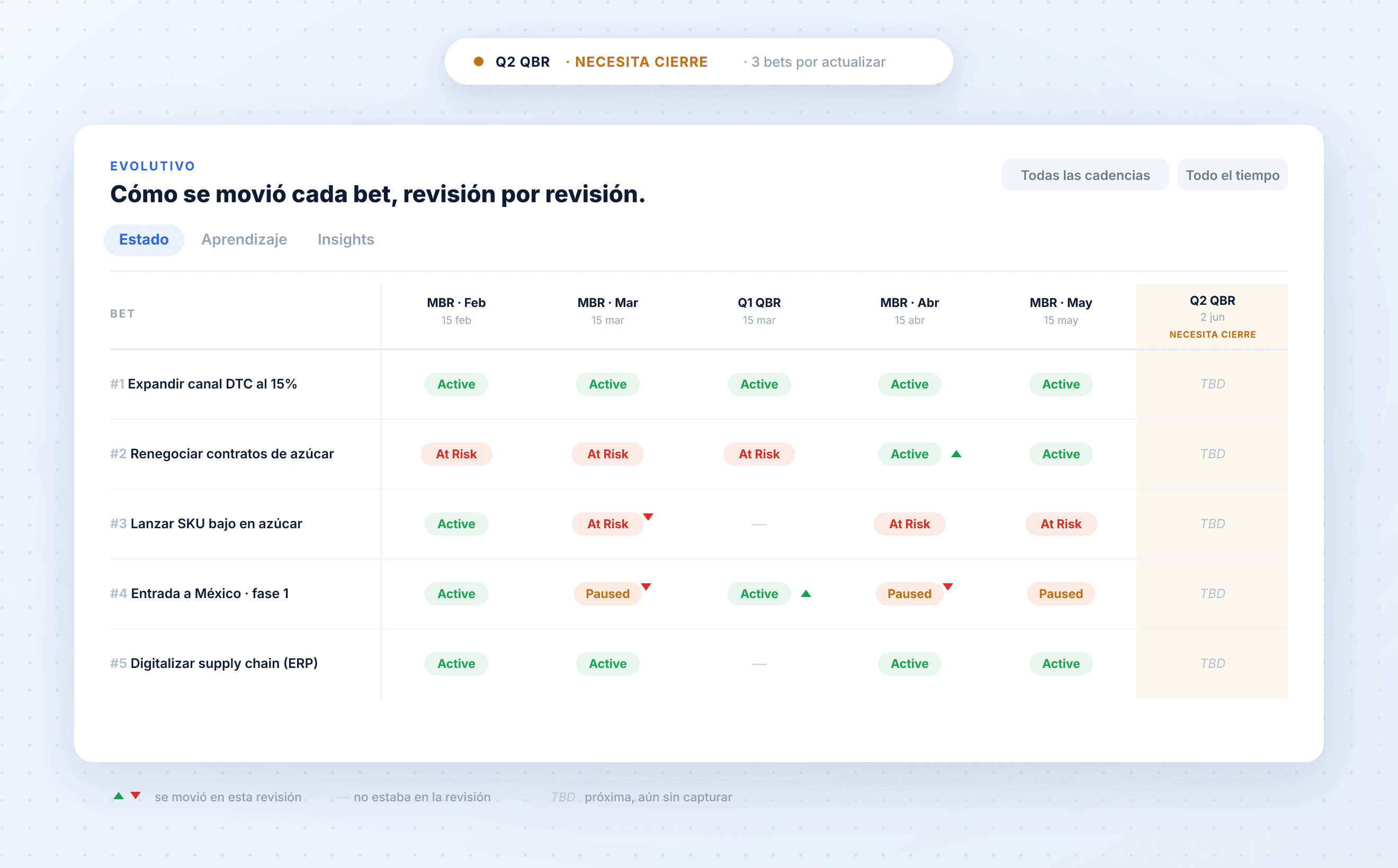Screen dimensions: 1398x868
Task: Click the dash in Lanzar SKU Q1 QBR cell
Action: pyautogui.click(x=759, y=524)
